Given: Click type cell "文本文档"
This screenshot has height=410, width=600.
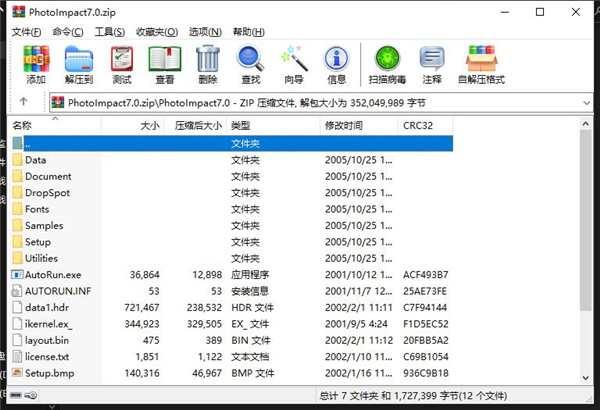Looking at the screenshot, I should click(250, 356).
